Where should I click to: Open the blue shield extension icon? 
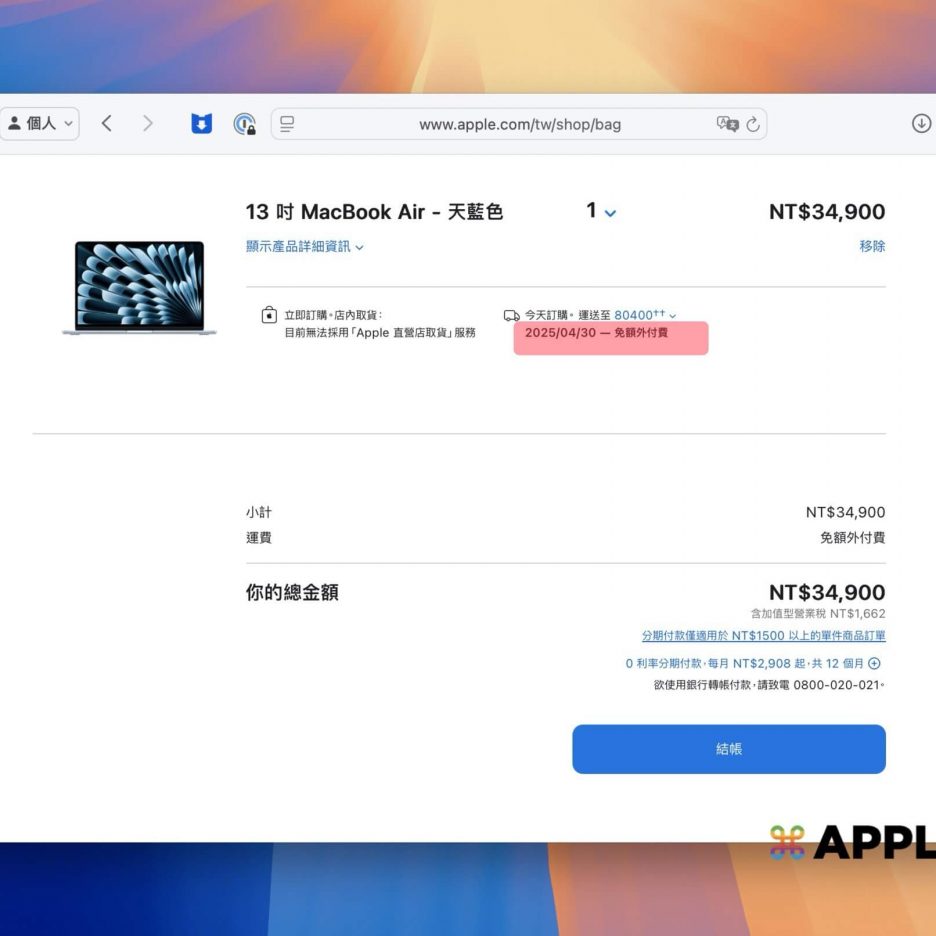[x=201, y=124]
